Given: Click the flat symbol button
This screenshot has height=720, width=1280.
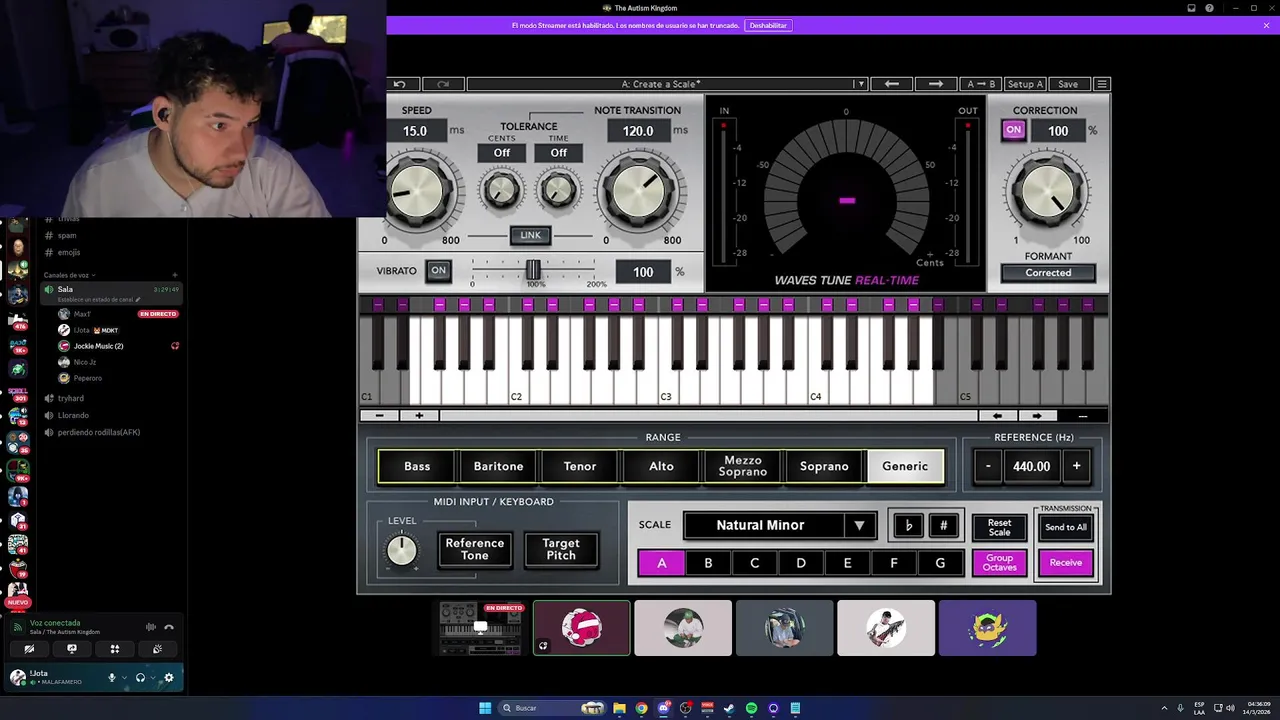Looking at the screenshot, I should pyautogui.click(x=908, y=525).
